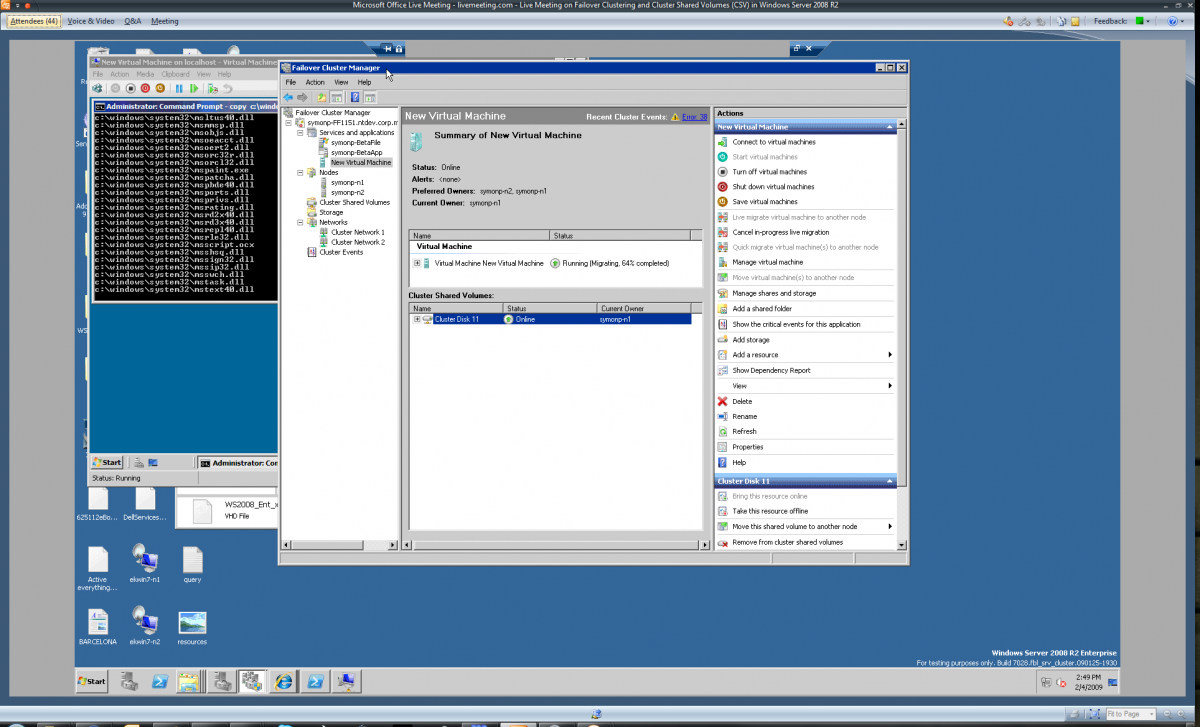
Task: Click the red Delete X icon in Actions
Action: (722, 401)
